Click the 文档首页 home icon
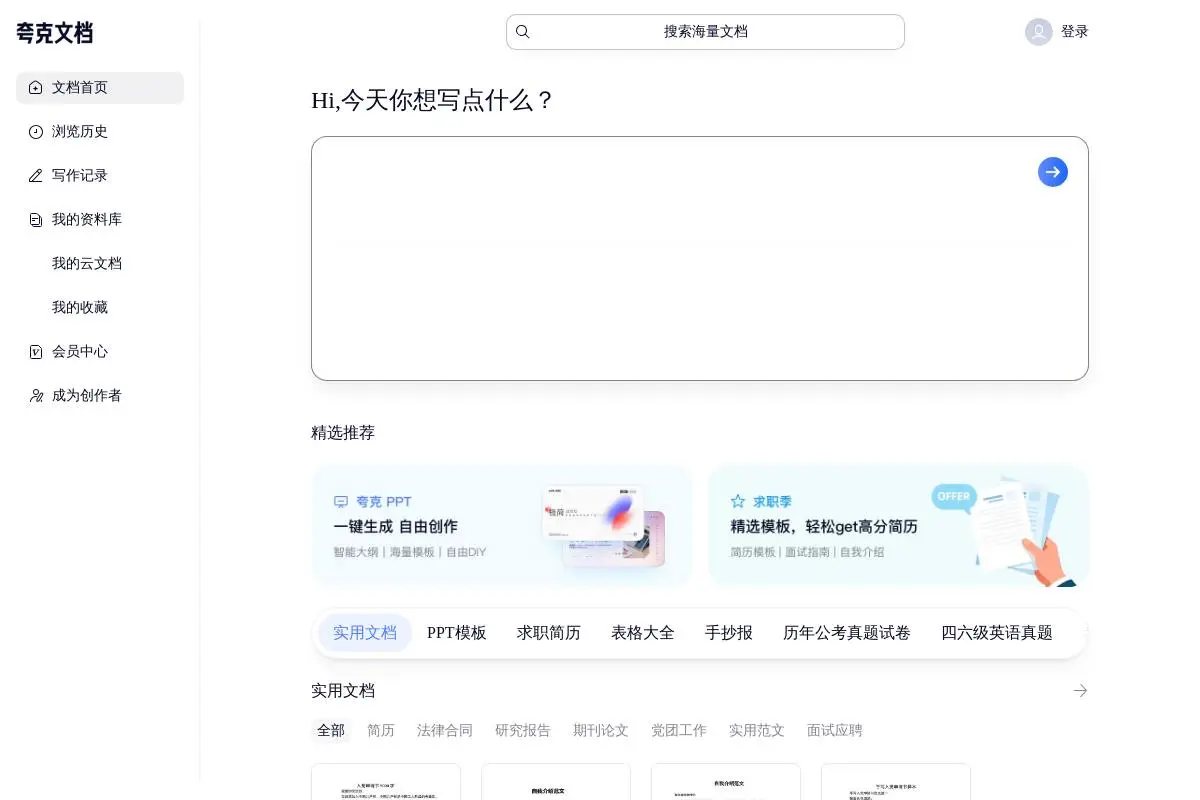 [x=36, y=88]
